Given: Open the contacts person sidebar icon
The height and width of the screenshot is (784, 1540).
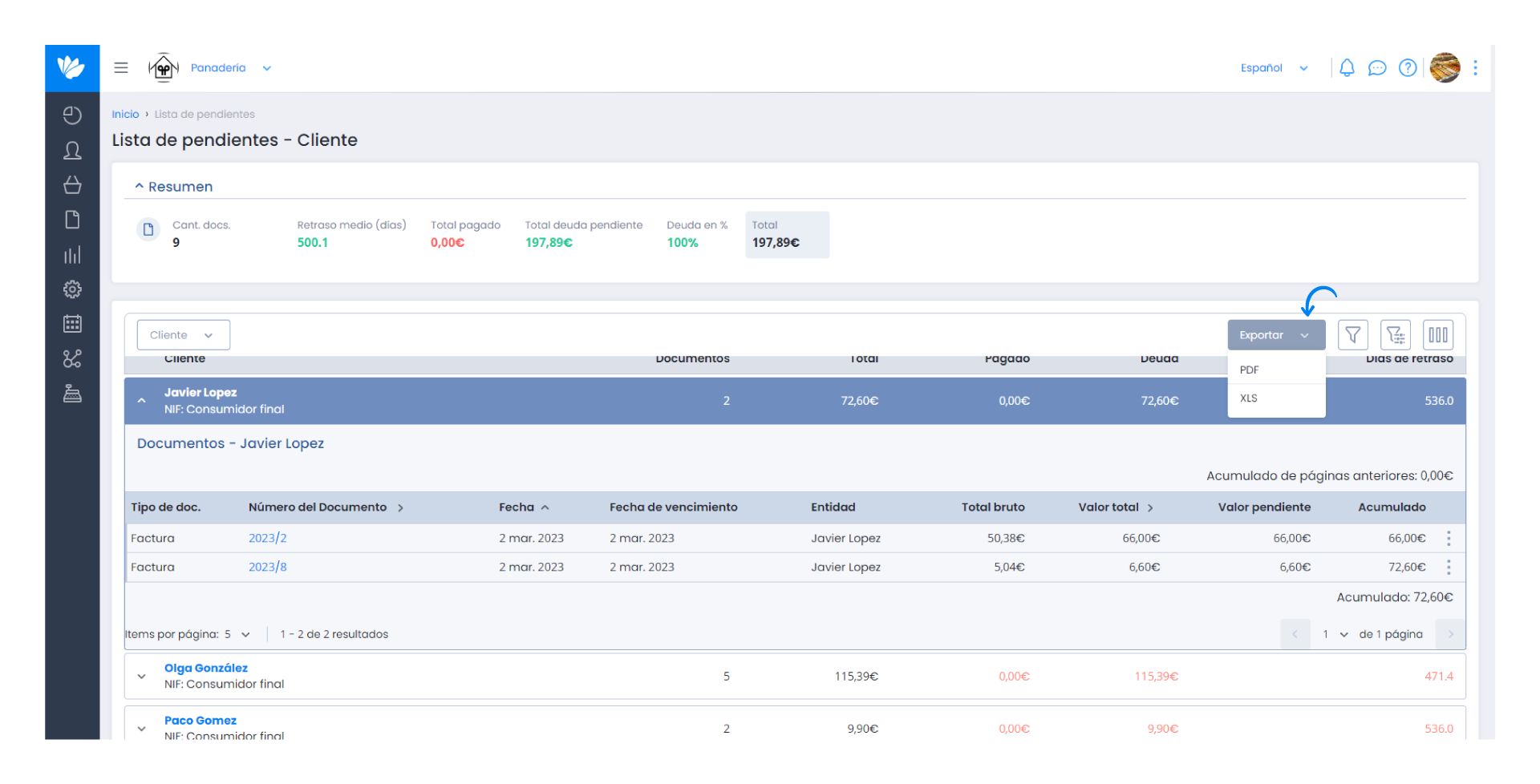Looking at the screenshot, I should (x=72, y=151).
